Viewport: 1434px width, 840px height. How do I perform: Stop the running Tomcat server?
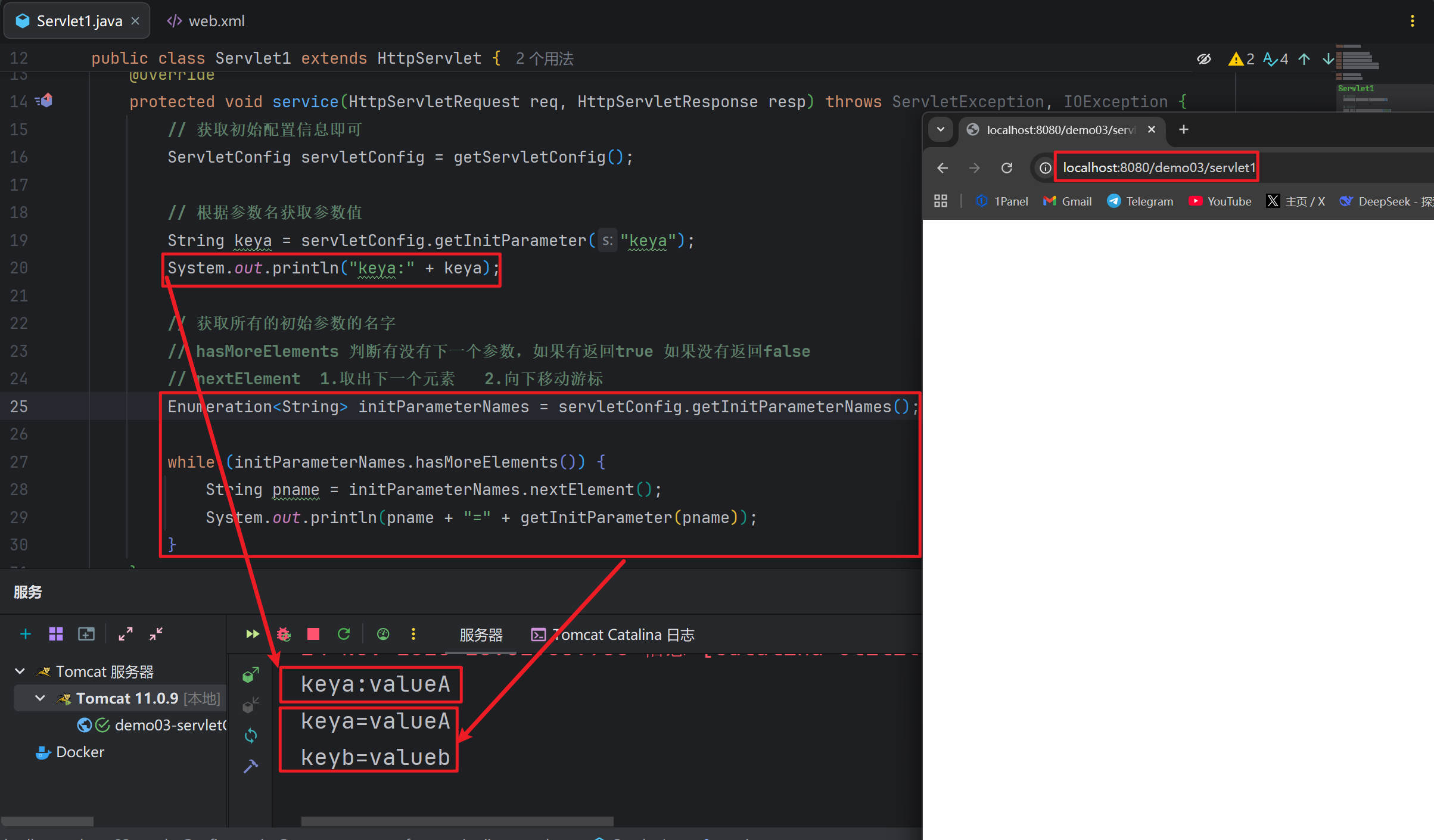pos(313,634)
